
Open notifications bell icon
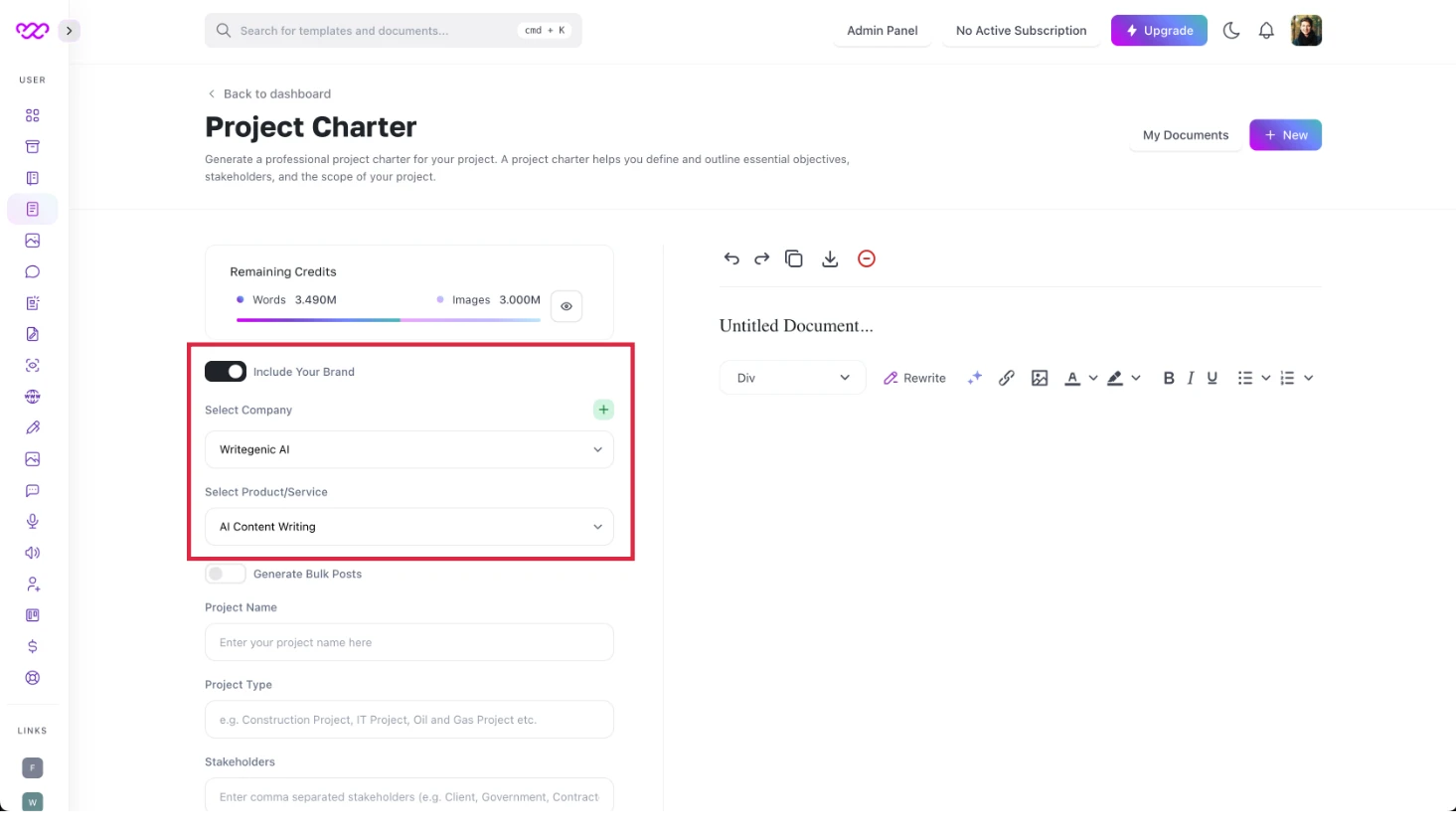click(1266, 31)
